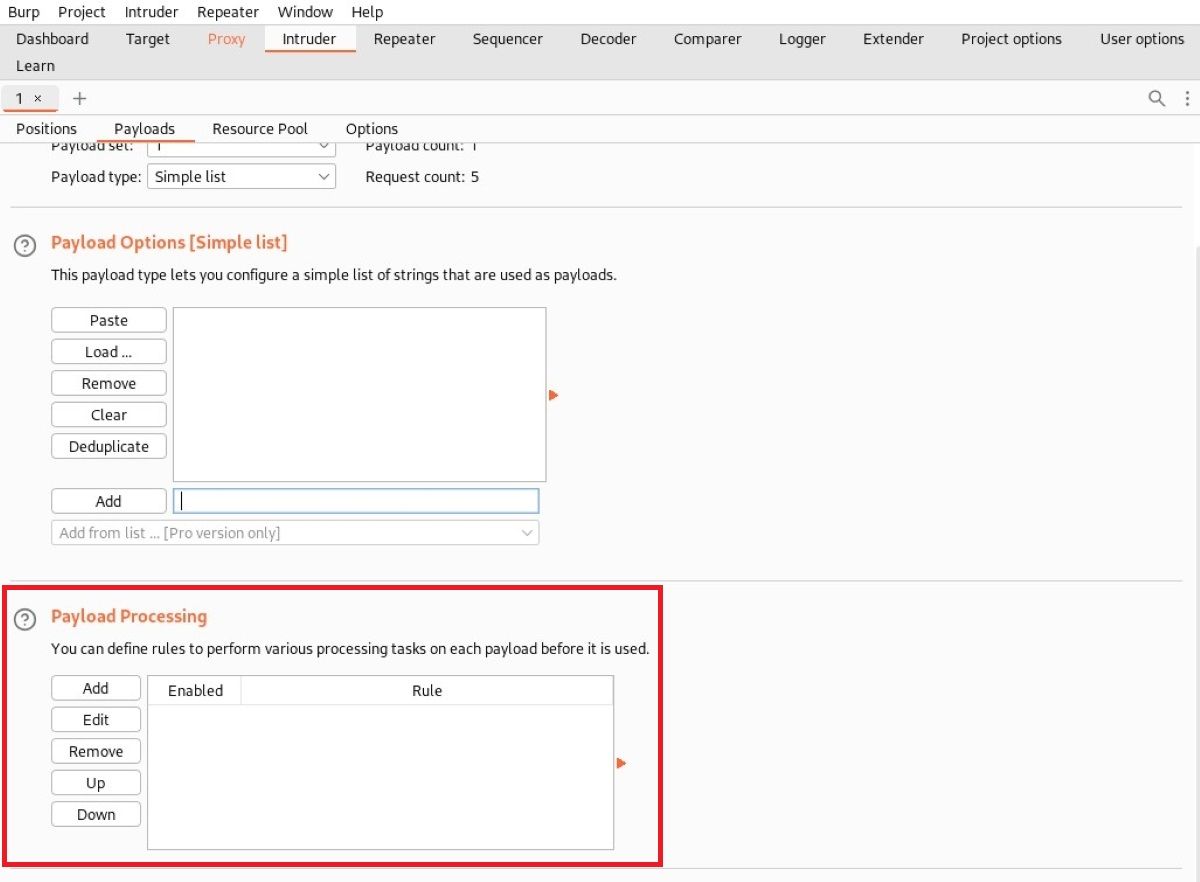Open the three-dot options menu icon

1187,98
